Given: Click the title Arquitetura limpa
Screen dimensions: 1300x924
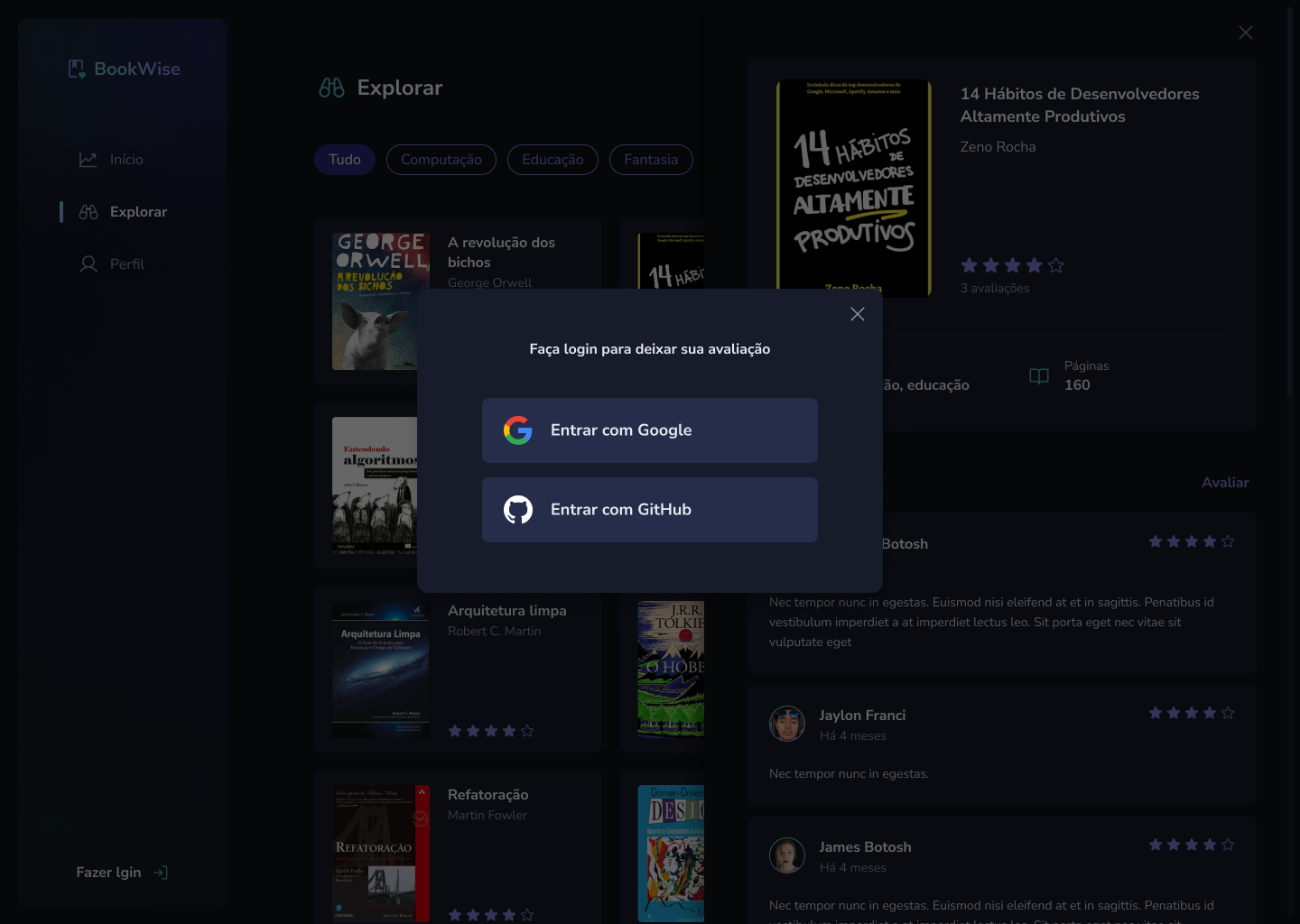Looking at the screenshot, I should coord(507,611).
